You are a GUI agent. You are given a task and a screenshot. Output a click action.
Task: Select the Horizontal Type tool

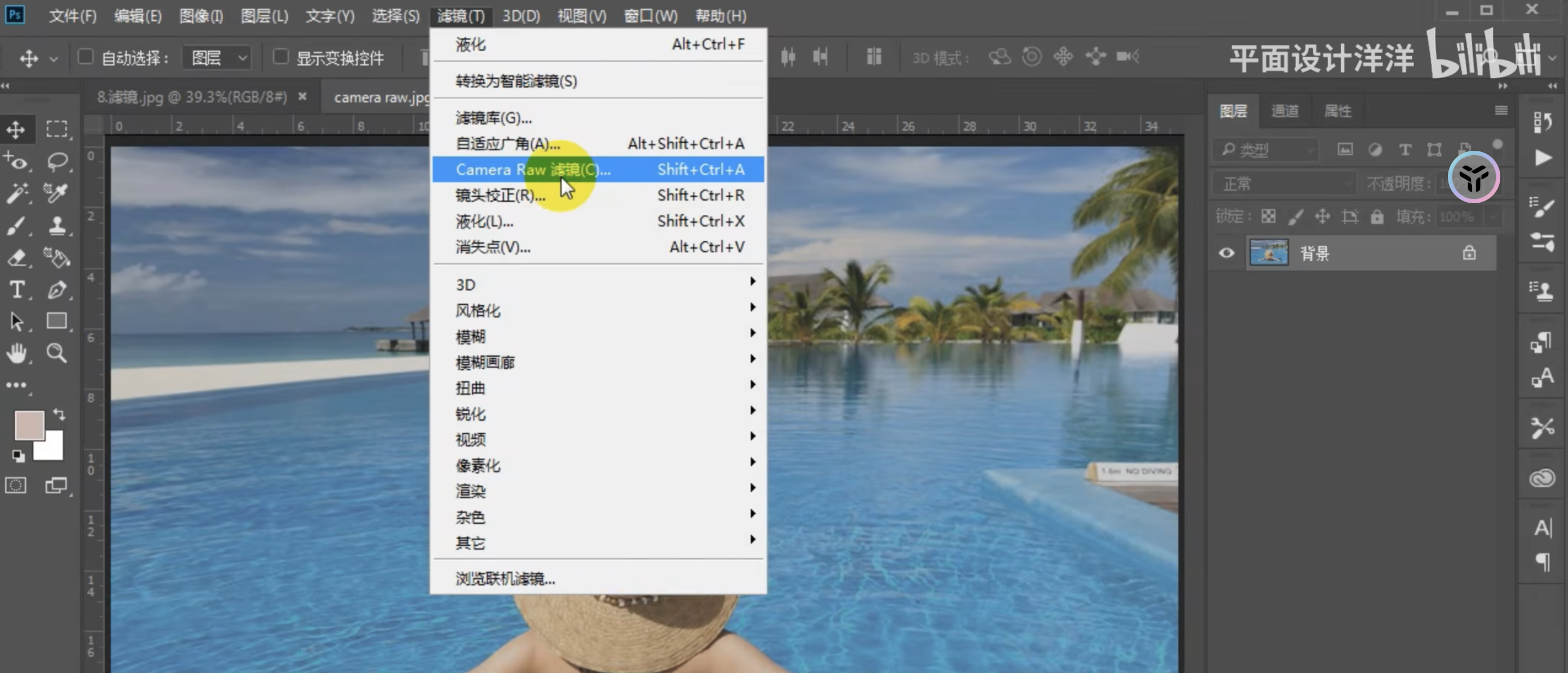16,290
